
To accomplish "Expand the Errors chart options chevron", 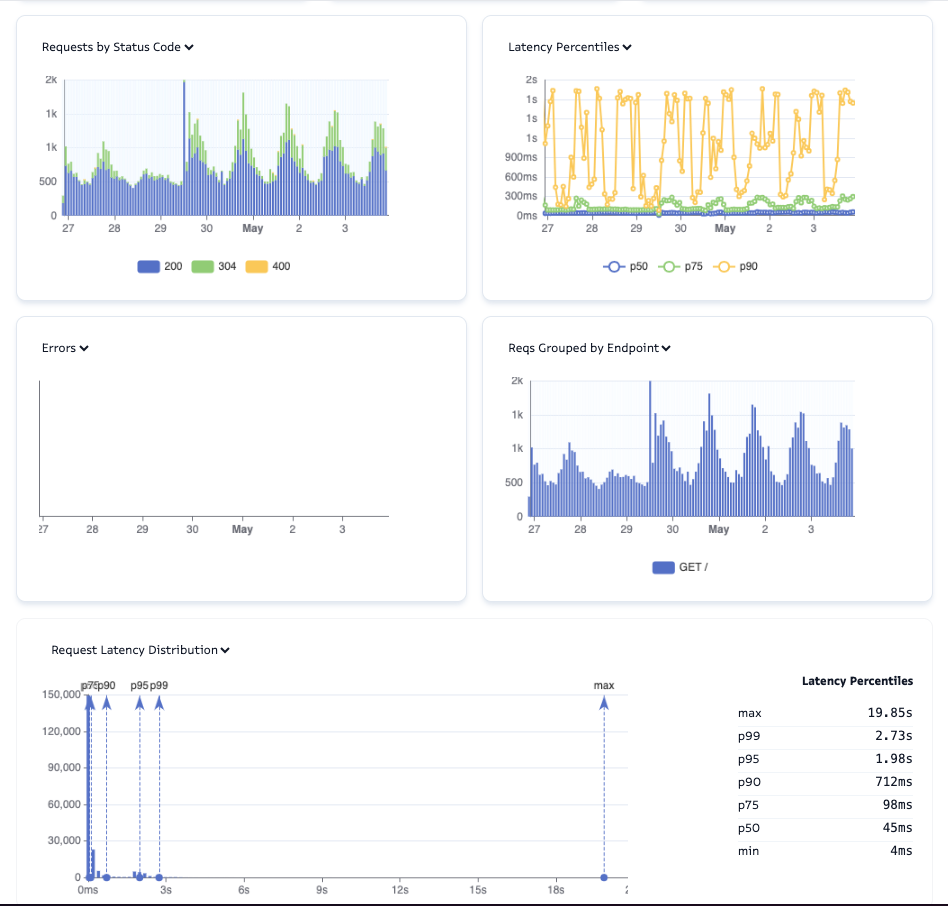I will click(82, 348).
